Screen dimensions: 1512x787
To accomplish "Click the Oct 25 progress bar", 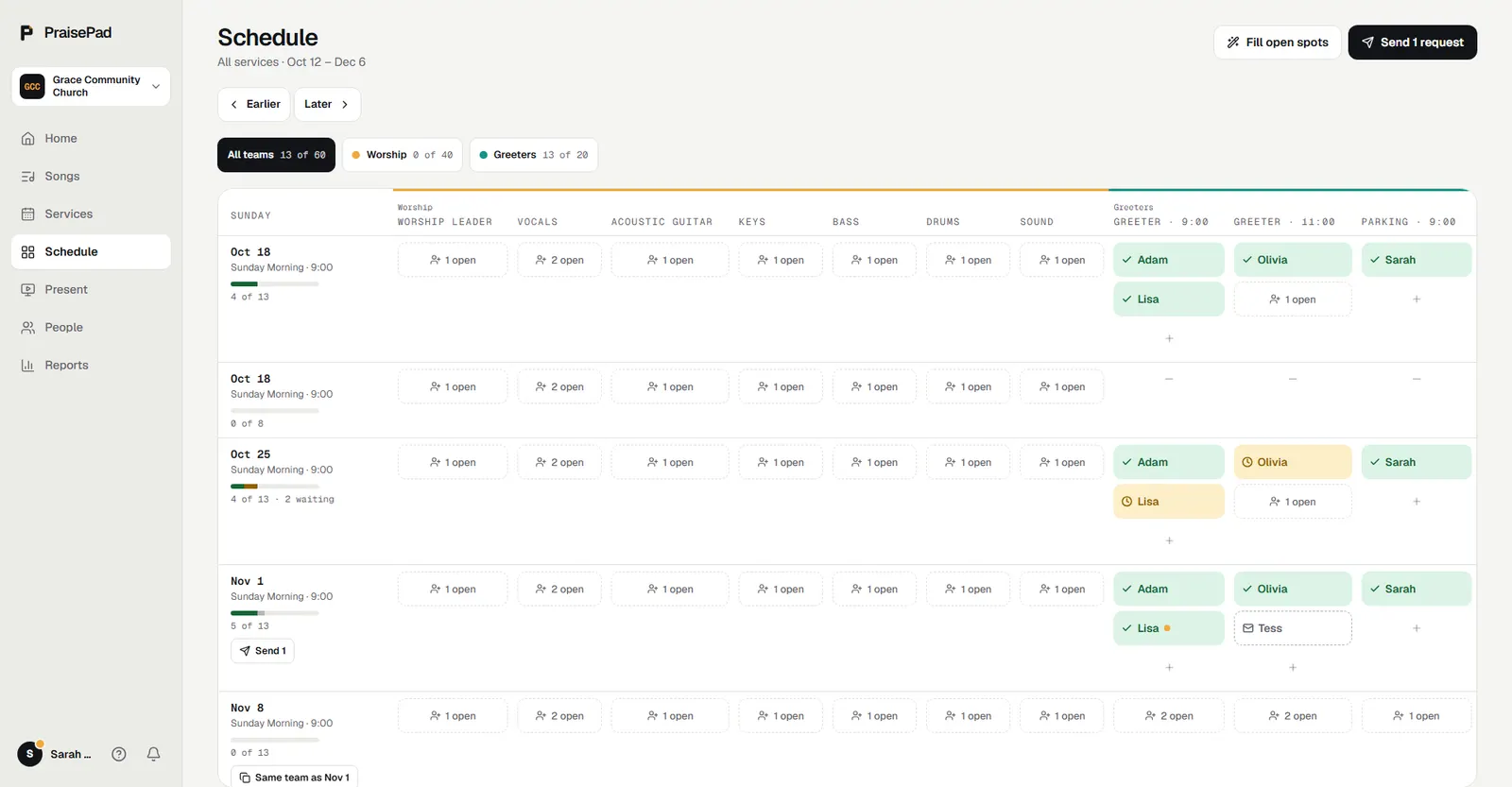I will tap(275, 487).
